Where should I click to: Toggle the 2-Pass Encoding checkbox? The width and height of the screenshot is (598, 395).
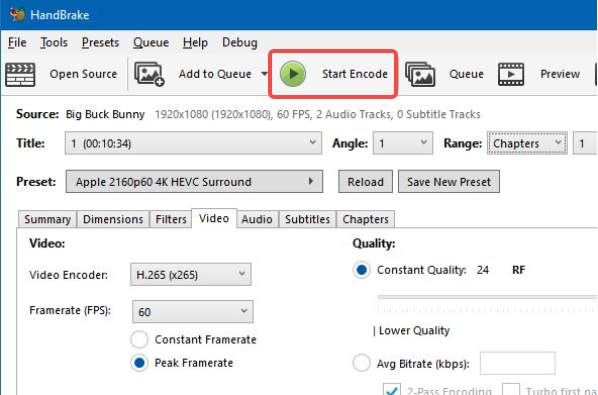tap(392, 389)
